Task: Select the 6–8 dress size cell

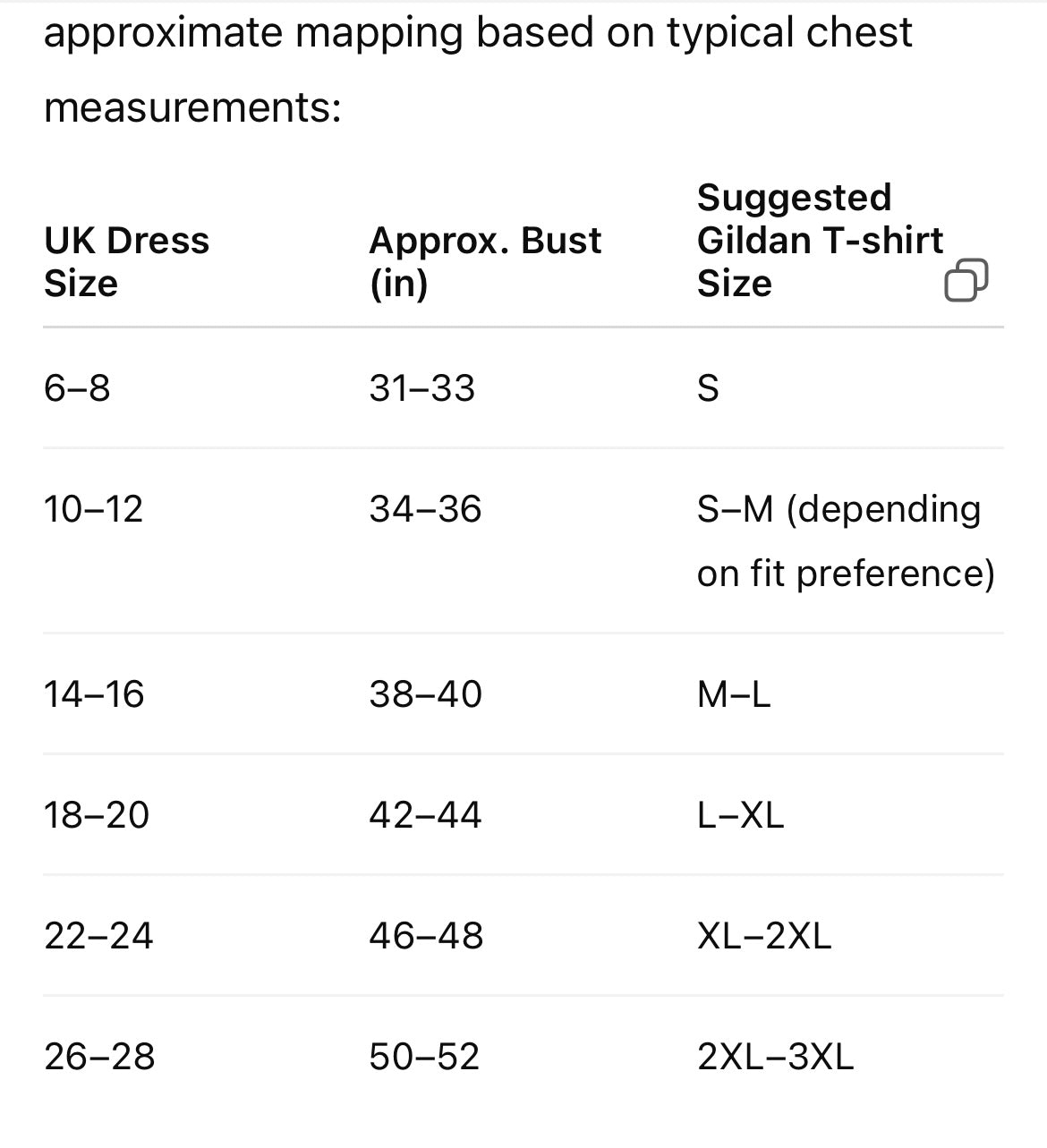Action: [77, 388]
